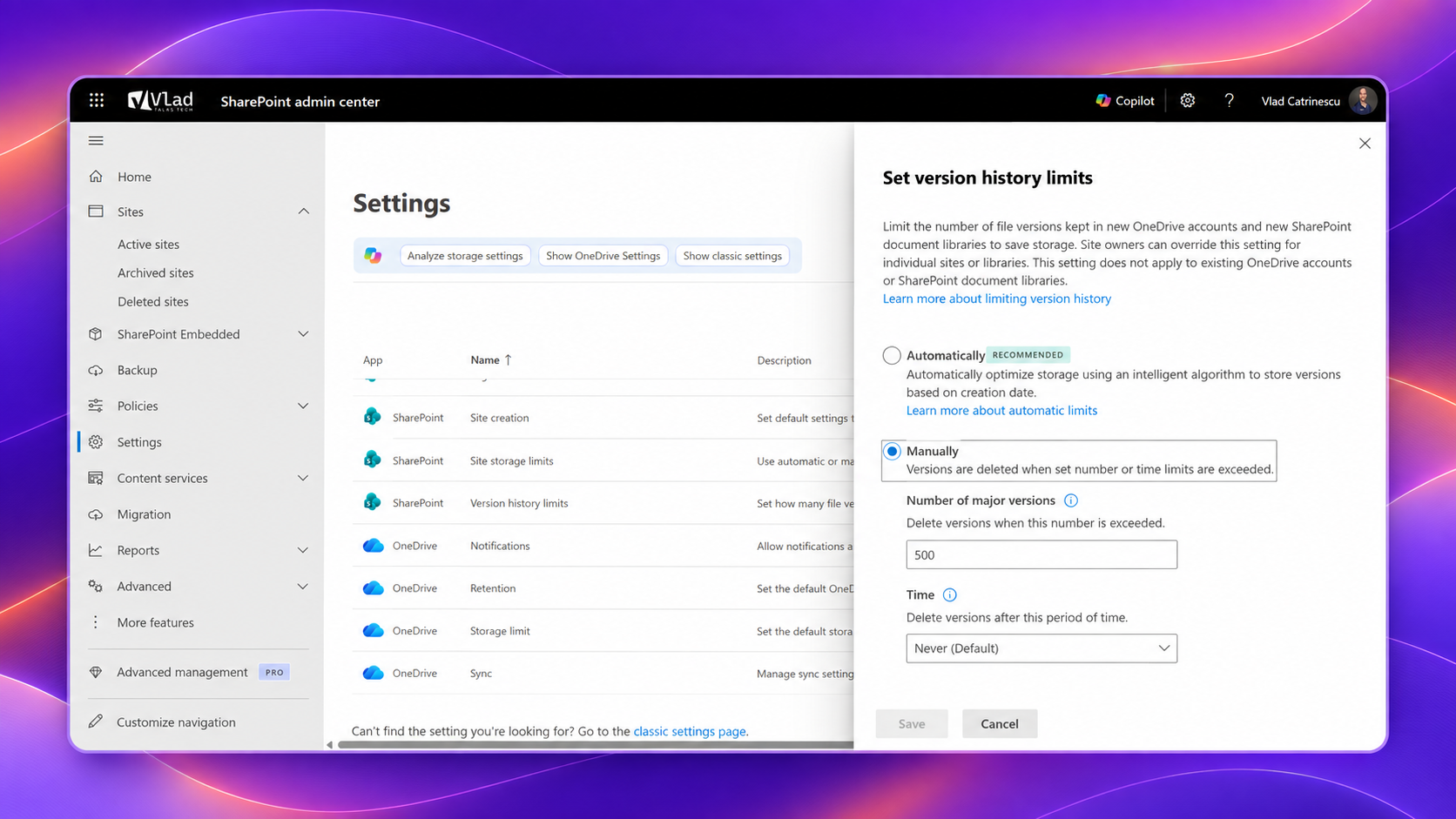This screenshot has height=819, width=1456.
Task: Select the Manually radio option
Action: point(892,452)
